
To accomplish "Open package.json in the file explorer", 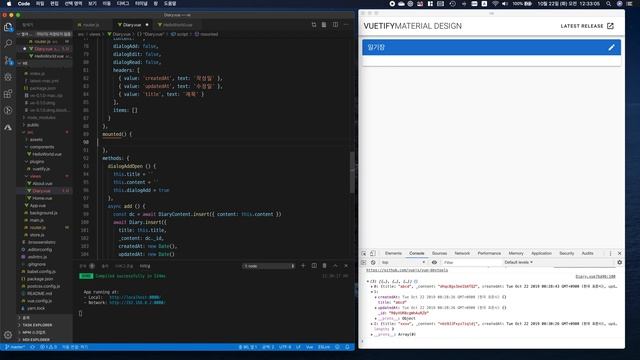I will click(x=40, y=279).
